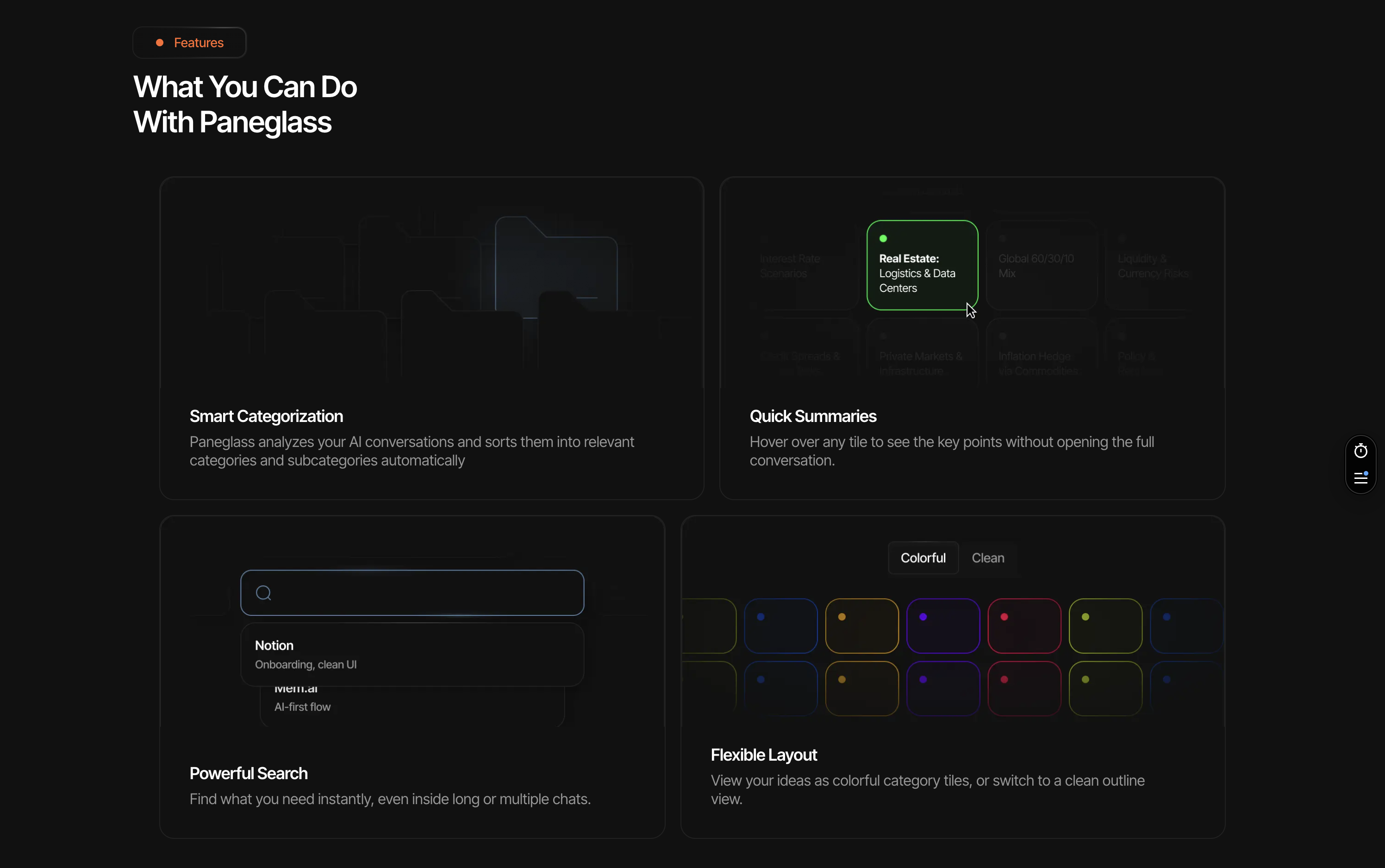Click the orange dot inside the Features badge

click(x=159, y=42)
